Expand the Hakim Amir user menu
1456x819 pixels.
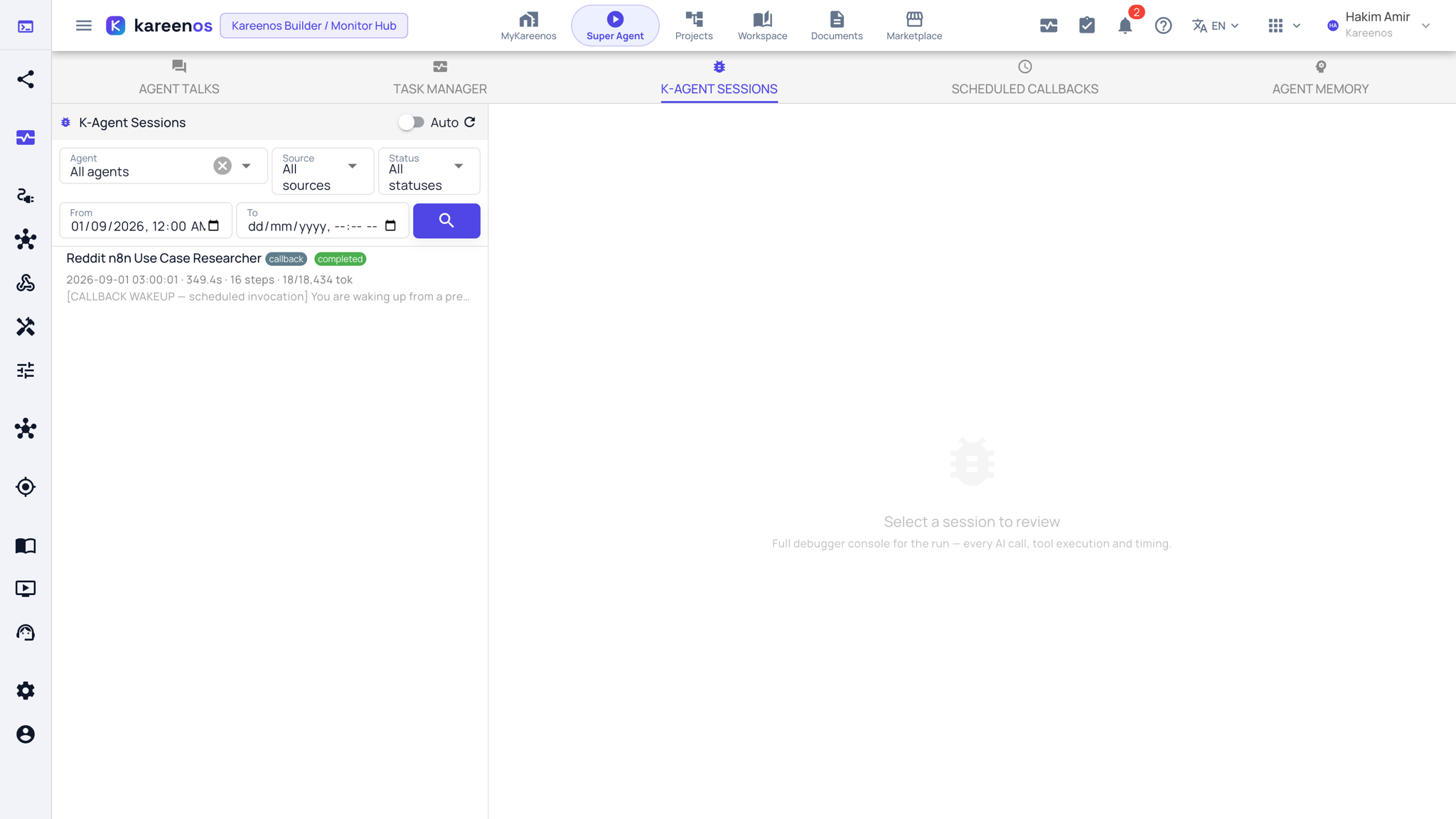1379,25
